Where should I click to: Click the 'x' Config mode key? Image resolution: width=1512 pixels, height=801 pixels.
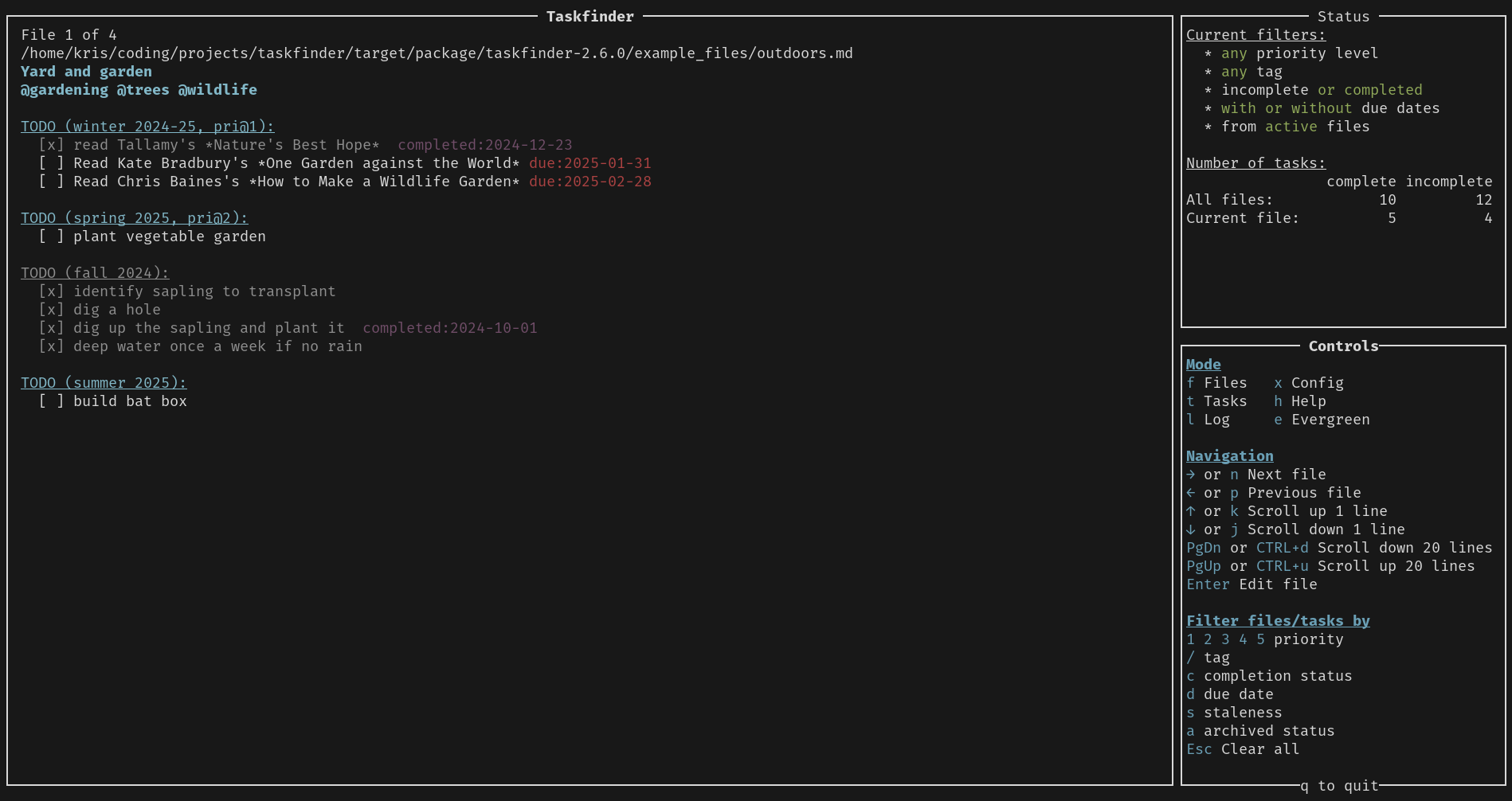point(1278,383)
